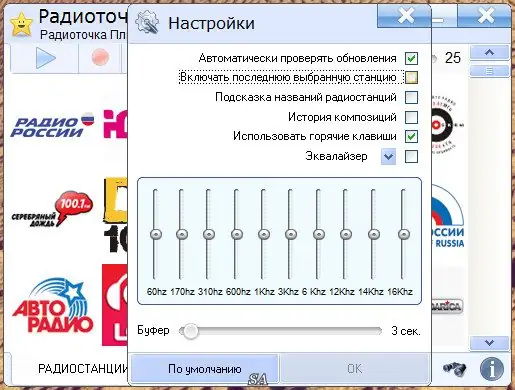Click the 12Khz equalizer slider
The height and width of the screenshot is (390, 515).
346,234
